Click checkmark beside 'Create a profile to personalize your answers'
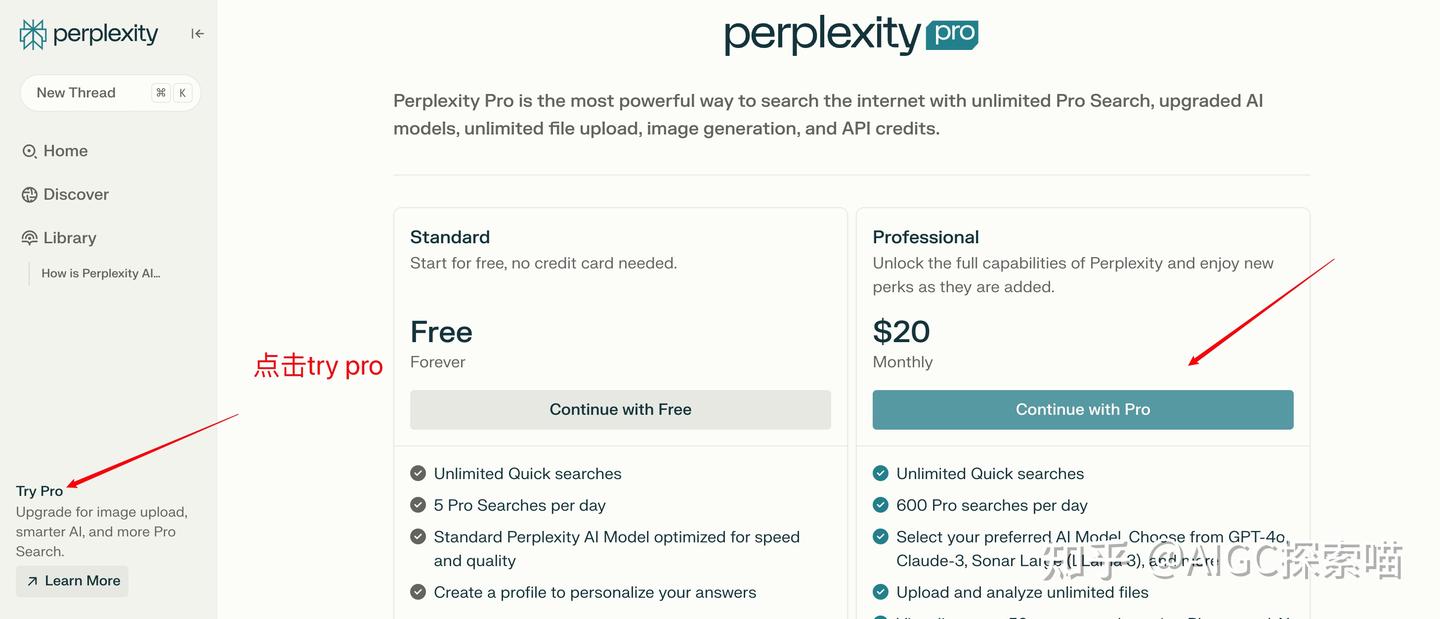1440x619 pixels. (417, 591)
